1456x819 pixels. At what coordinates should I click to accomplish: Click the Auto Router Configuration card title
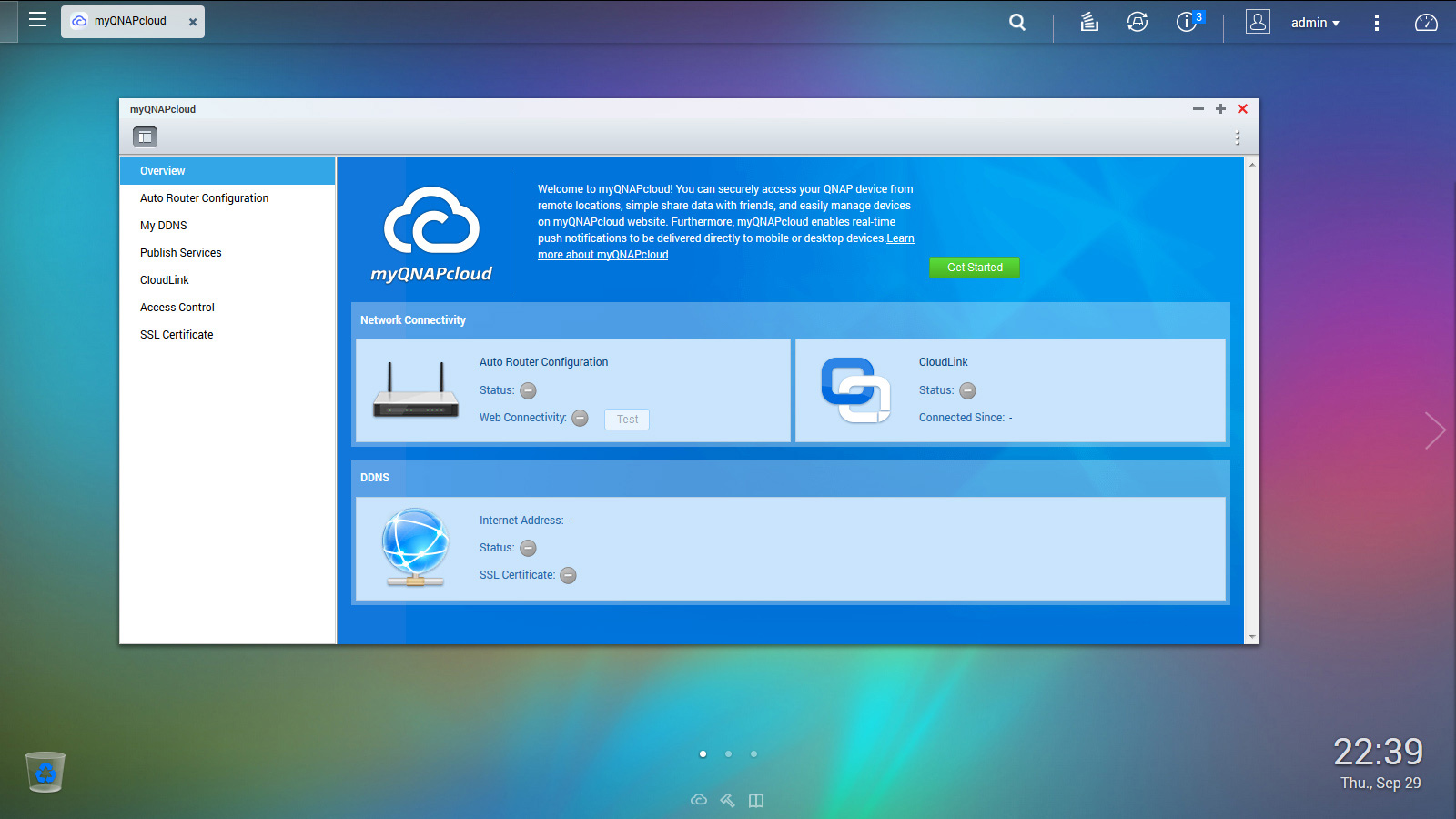pyautogui.click(x=544, y=362)
